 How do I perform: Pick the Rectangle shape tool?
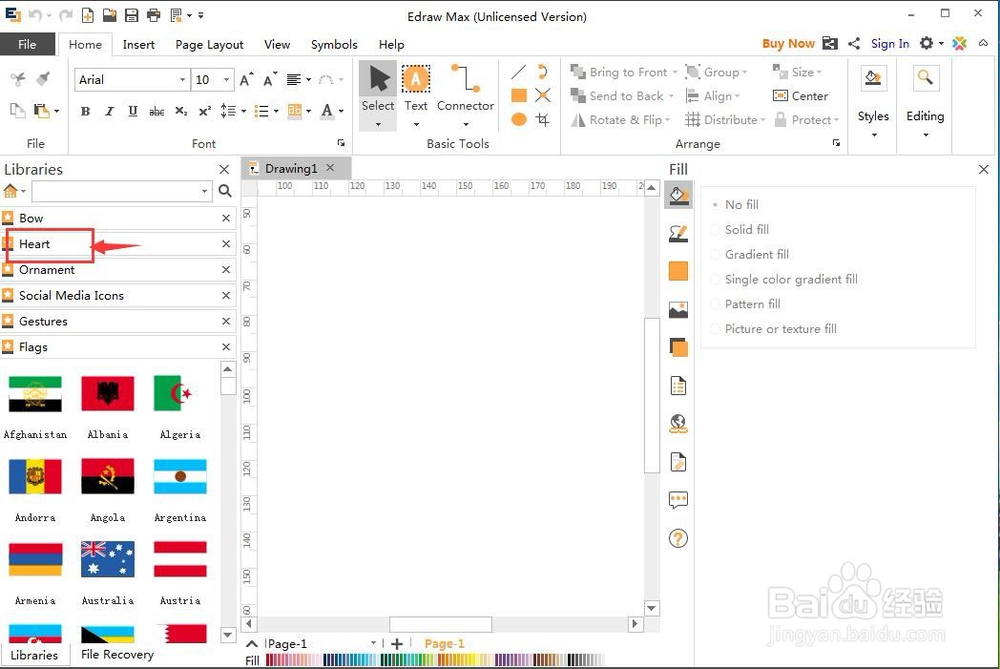pos(518,96)
